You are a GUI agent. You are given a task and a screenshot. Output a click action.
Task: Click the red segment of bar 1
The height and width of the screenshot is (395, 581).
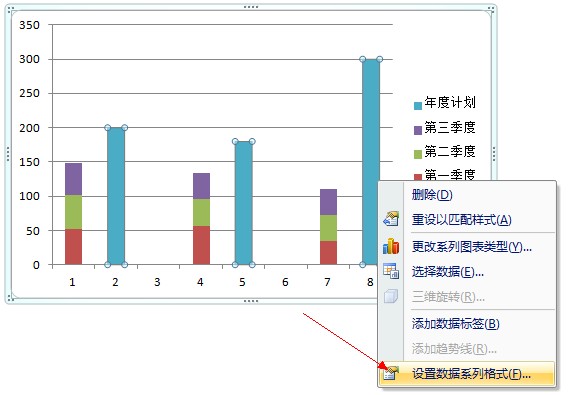tap(73, 247)
